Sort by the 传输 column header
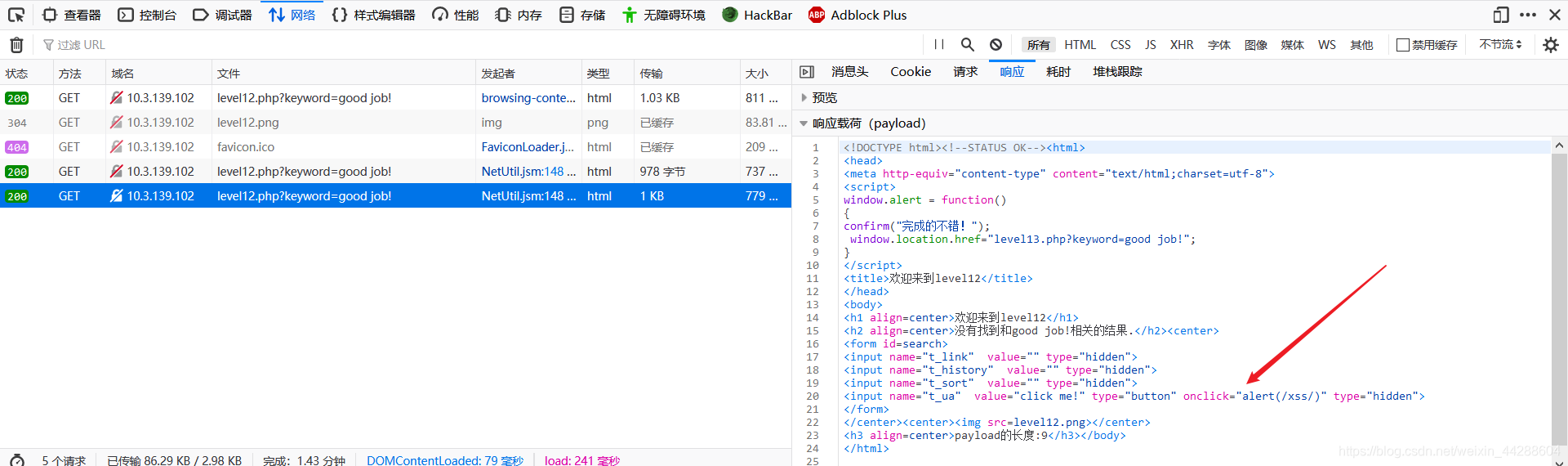Viewport: 1568px width, 466px height. pyautogui.click(x=687, y=73)
